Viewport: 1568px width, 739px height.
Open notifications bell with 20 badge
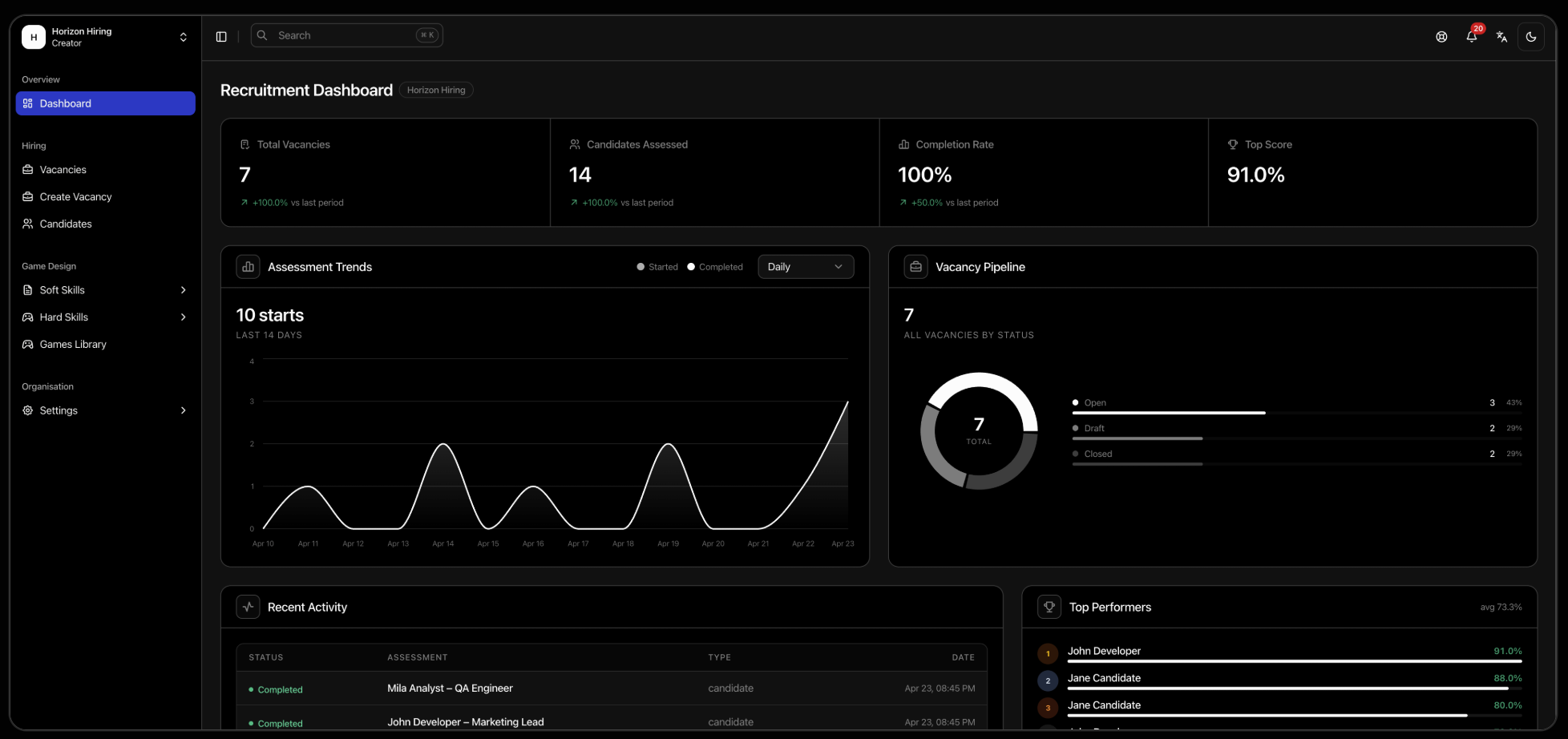click(x=1472, y=36)
